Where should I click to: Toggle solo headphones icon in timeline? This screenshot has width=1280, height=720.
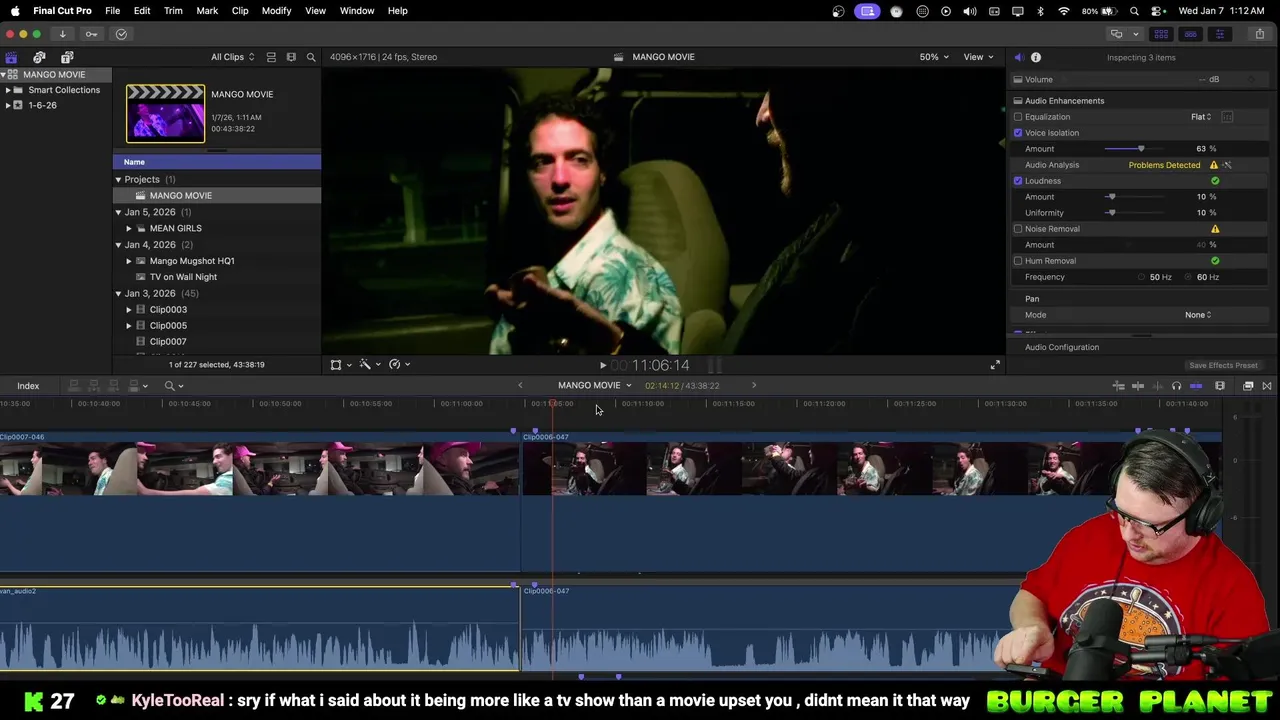1176,386
